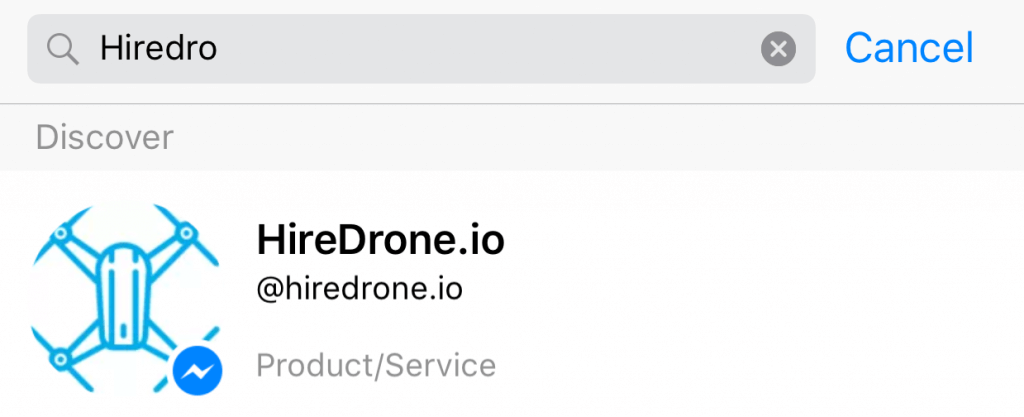Open the HireDrone.io drone profile picture

point(126,302)
